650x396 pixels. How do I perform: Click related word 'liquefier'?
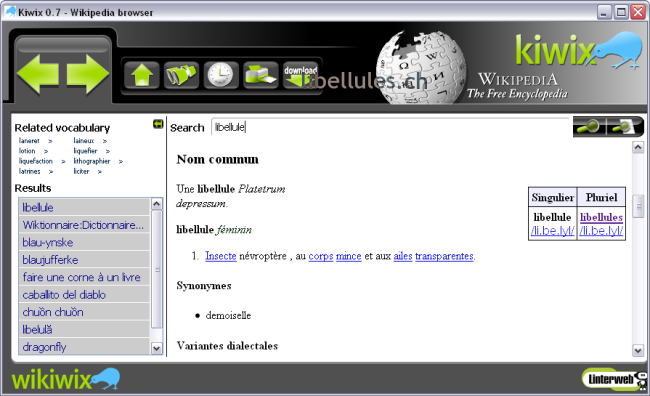(85, 151)
